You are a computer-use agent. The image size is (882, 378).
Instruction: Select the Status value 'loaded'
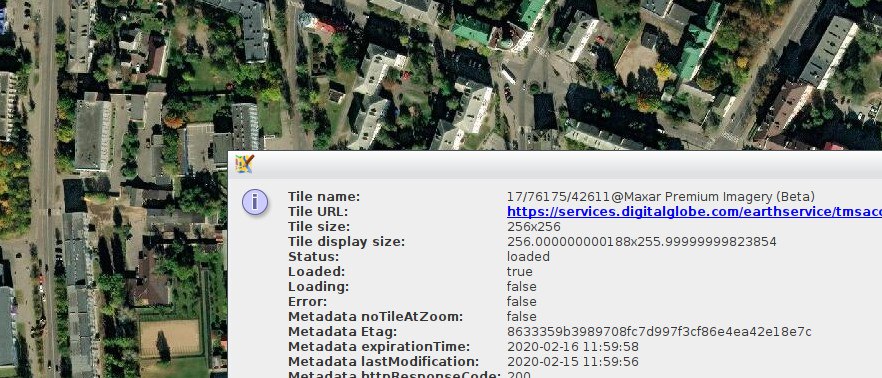pyautogui.click(x=528, y=256)
